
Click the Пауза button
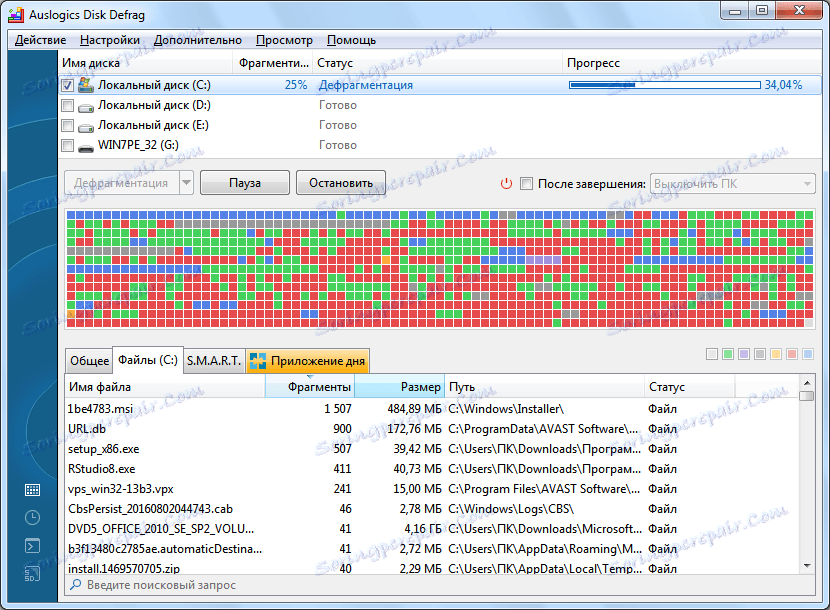(x=245, y=183)
